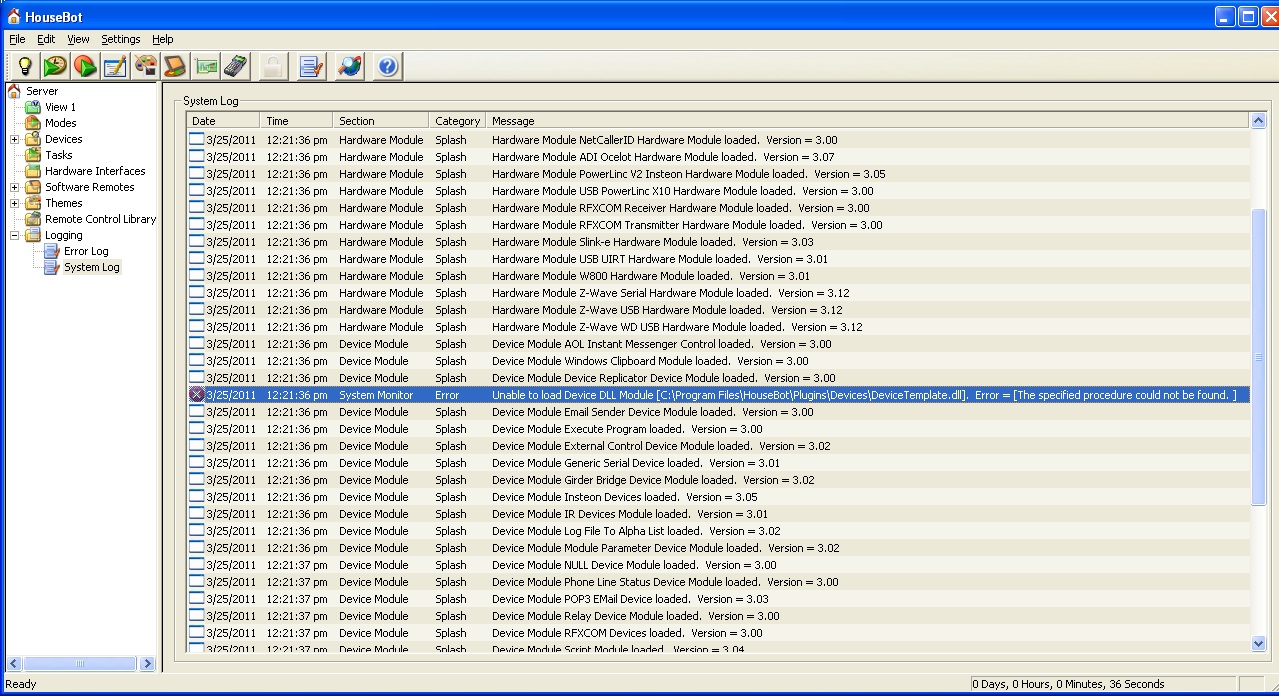The width and height of the screenshot is (1279, 696).
Task: Click the HouseBot title bar app icon
Action: point(13,16)
